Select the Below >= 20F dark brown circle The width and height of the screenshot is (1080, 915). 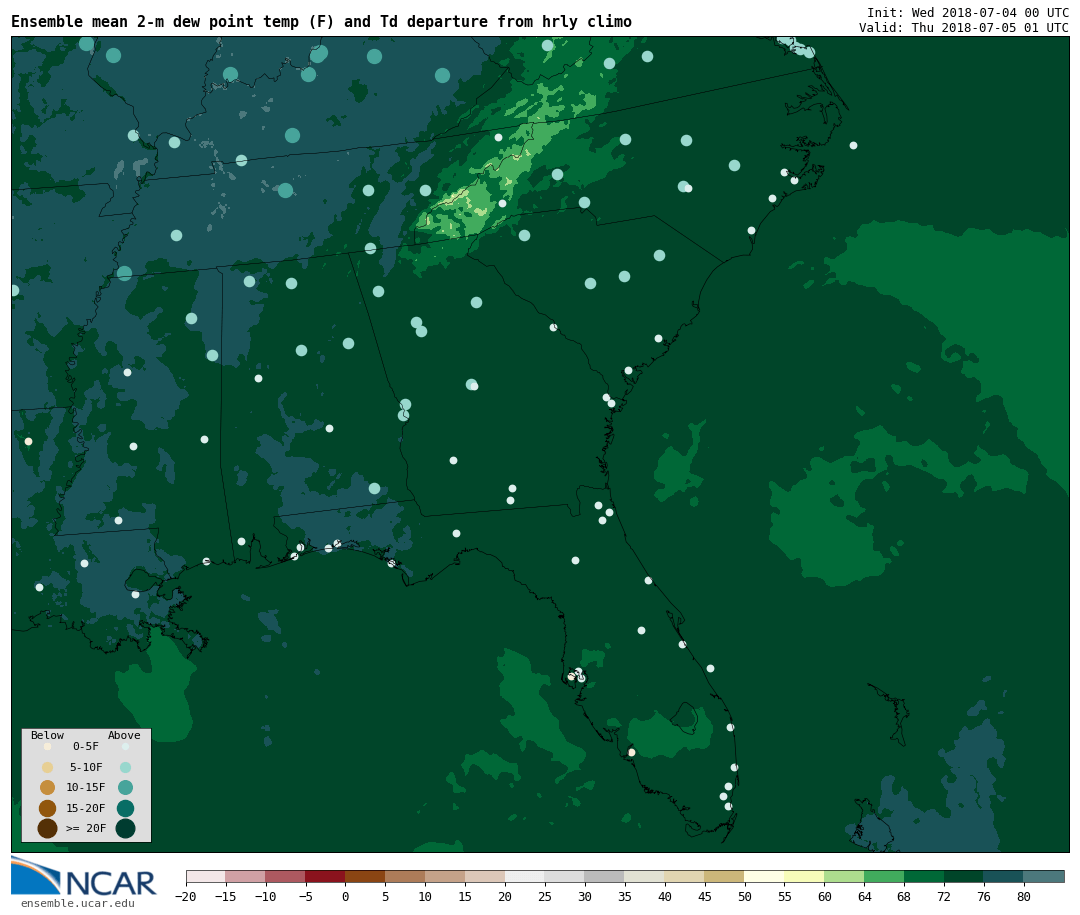point(48,828)
